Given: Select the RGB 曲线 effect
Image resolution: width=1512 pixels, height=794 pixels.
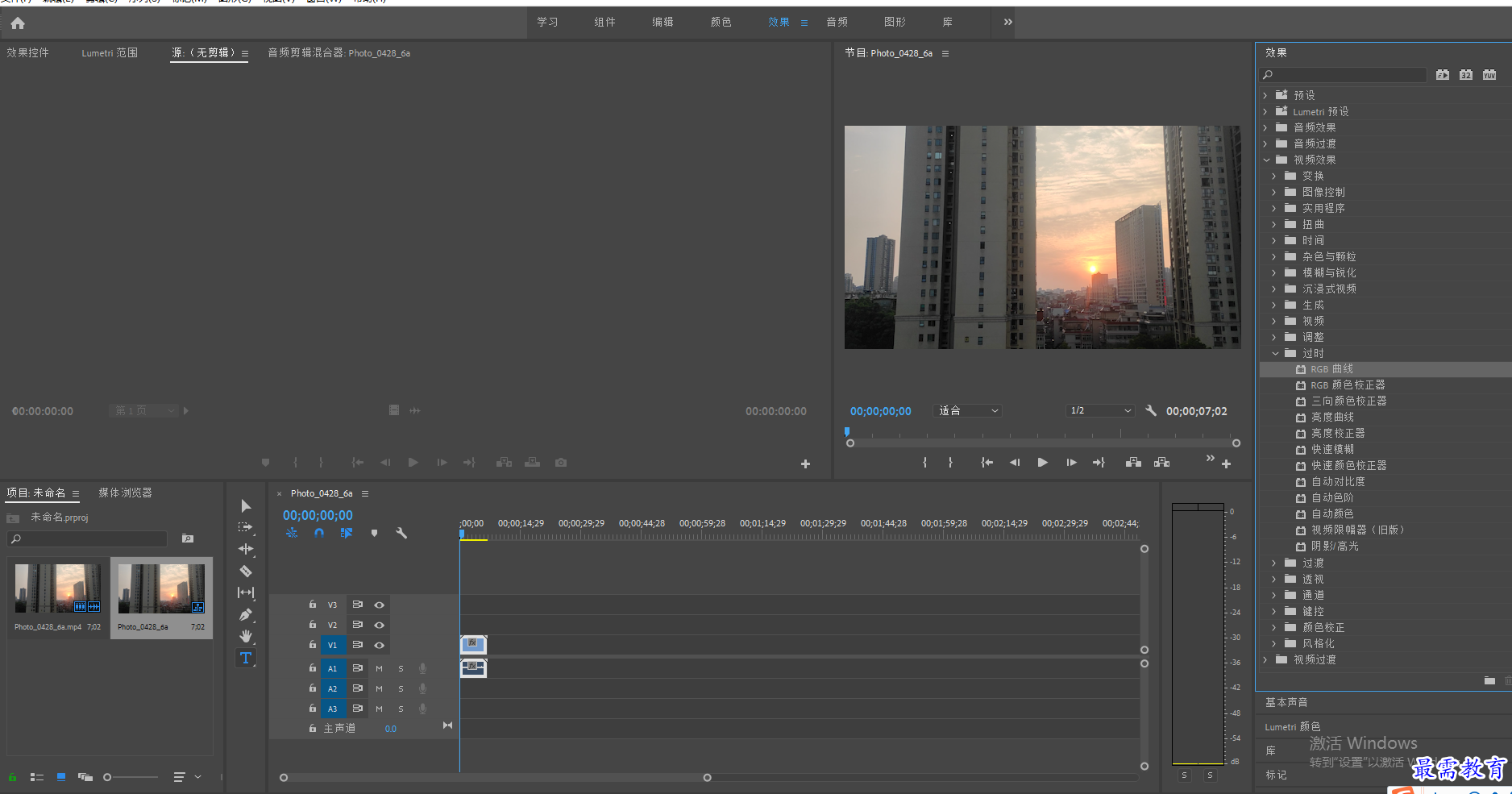Looking at the screenshot, I should [x=1331, y=369].
